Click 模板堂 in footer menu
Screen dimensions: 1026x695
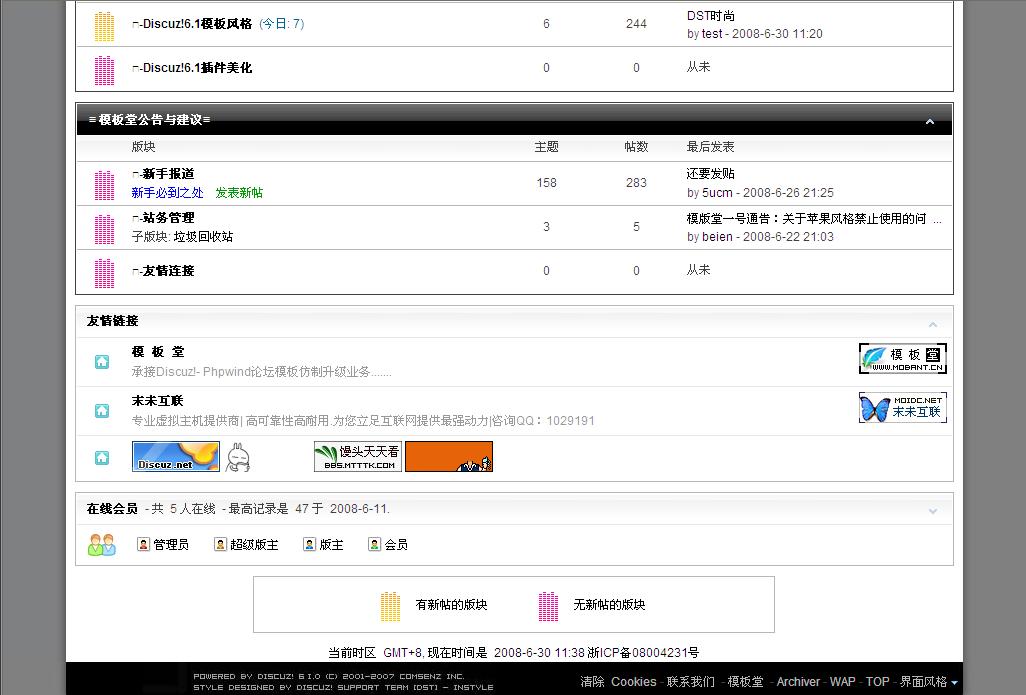tap(745, 682)
